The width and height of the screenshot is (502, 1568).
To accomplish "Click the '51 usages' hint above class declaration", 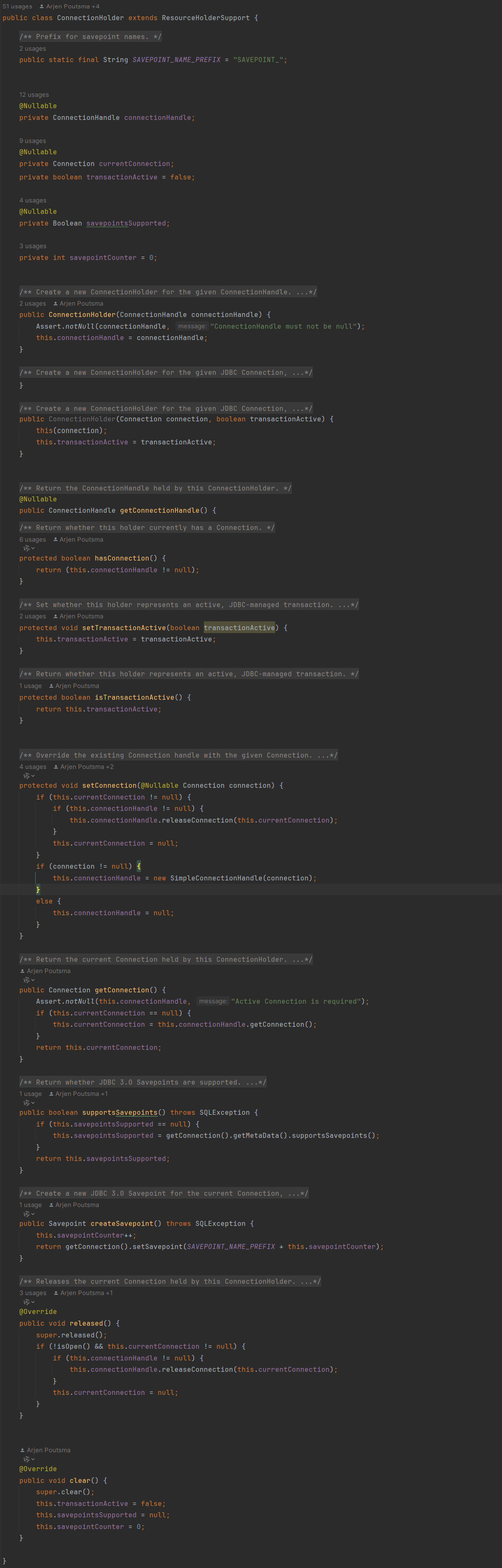I will (17, 6).
